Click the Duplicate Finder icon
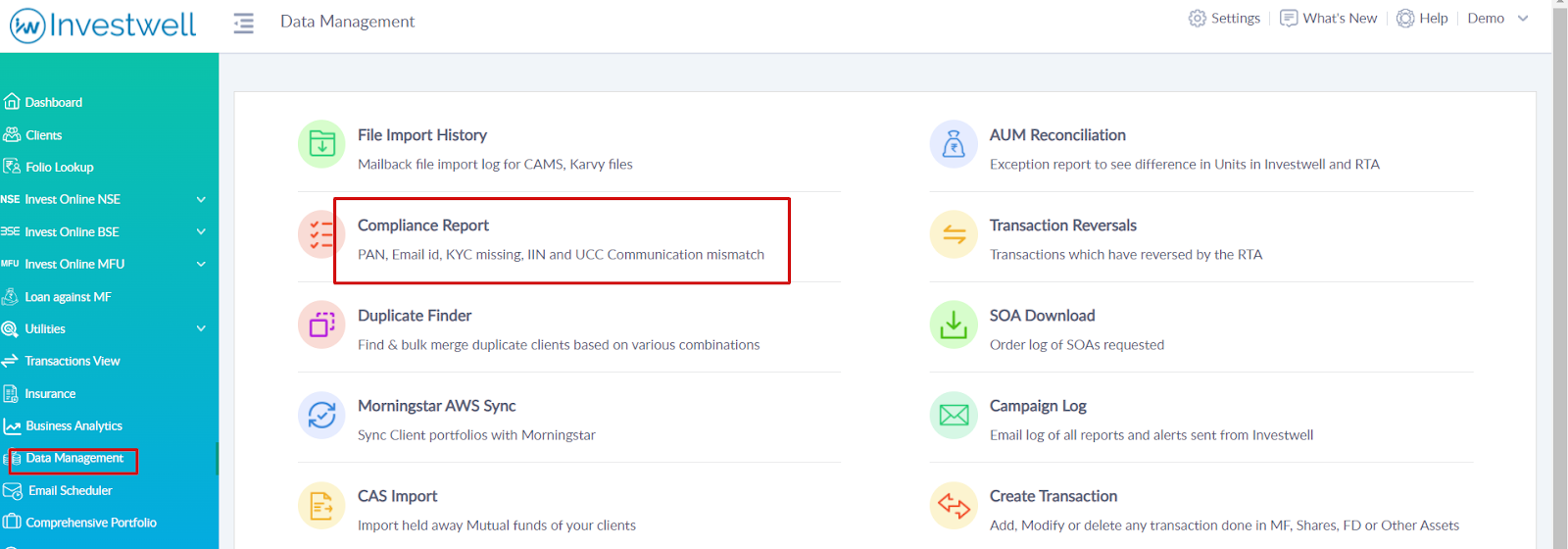Screen dimensions: 1568x549 pos(321,324)
